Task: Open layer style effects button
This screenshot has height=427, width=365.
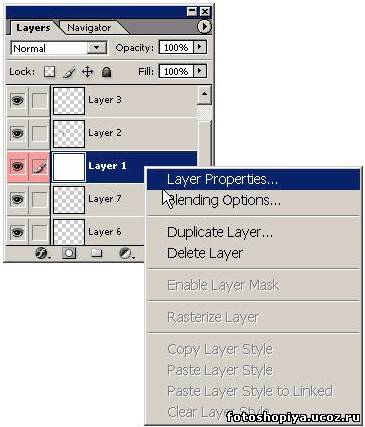Action: tap(42, 254)
